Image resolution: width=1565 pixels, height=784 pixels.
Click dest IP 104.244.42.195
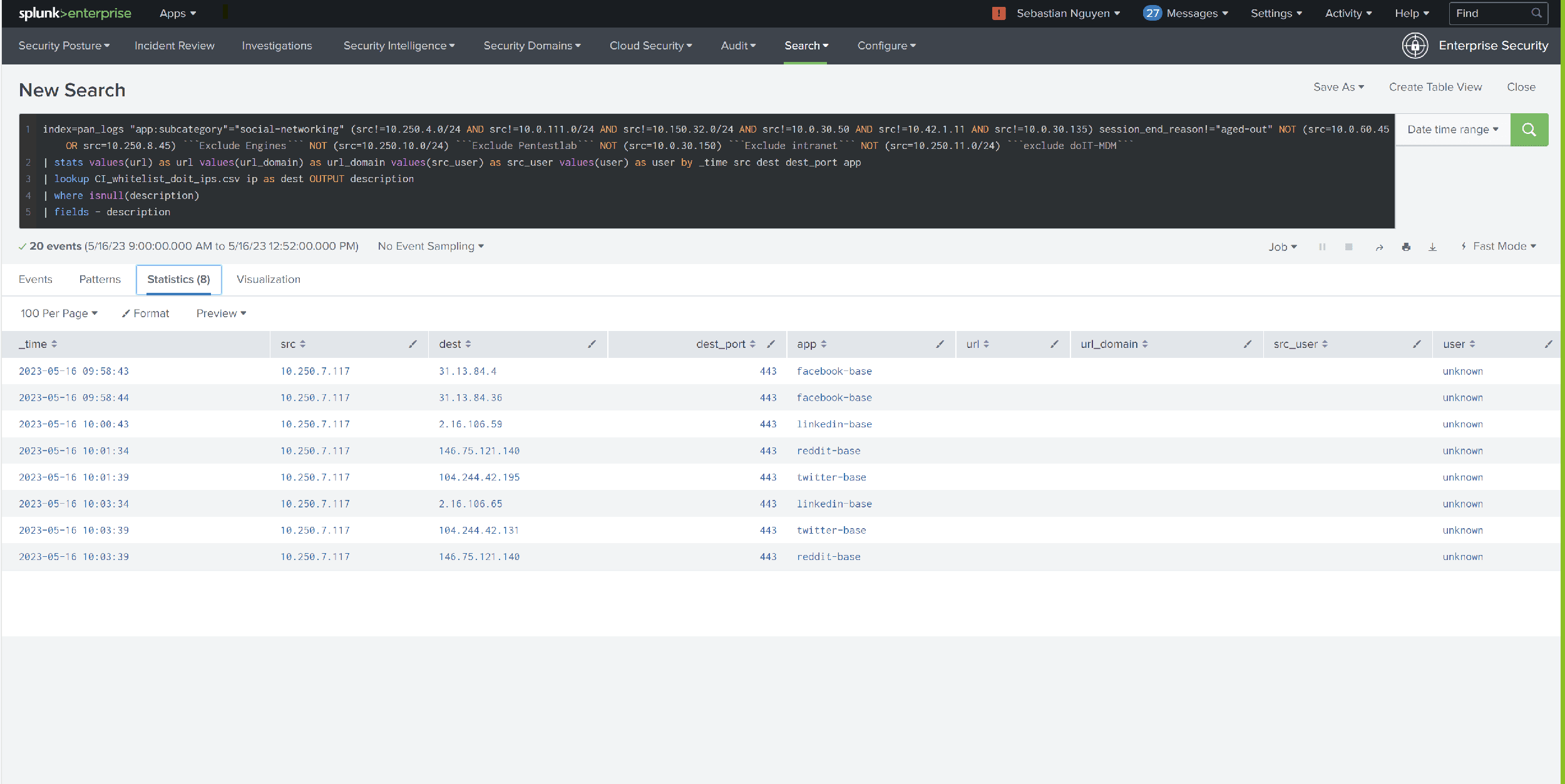479,477
